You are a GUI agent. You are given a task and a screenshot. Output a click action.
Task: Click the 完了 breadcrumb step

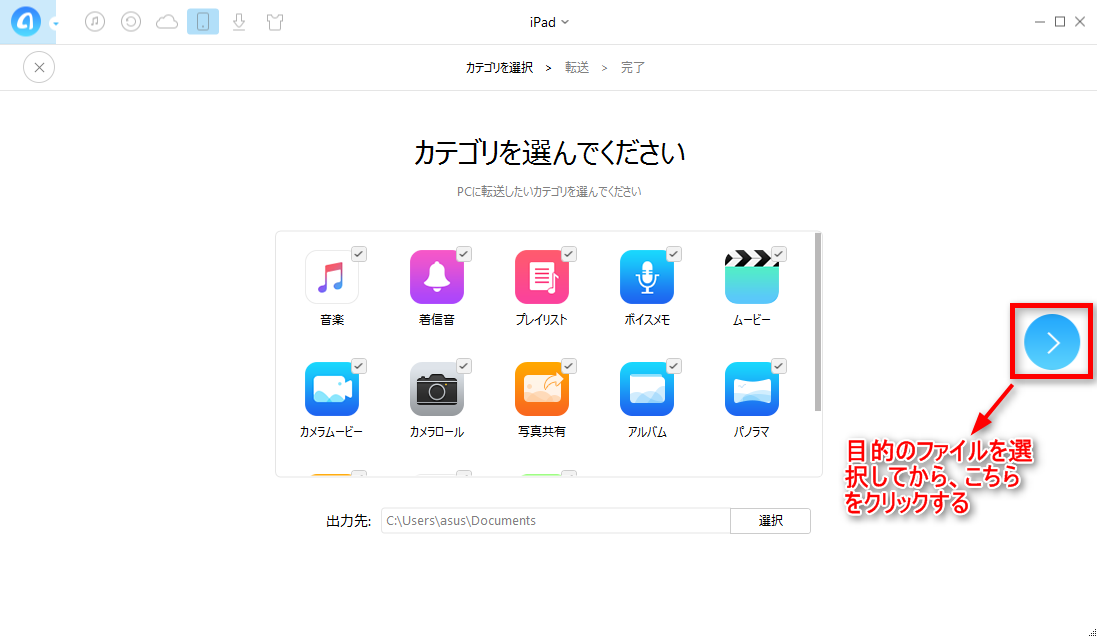click(633, 68)
